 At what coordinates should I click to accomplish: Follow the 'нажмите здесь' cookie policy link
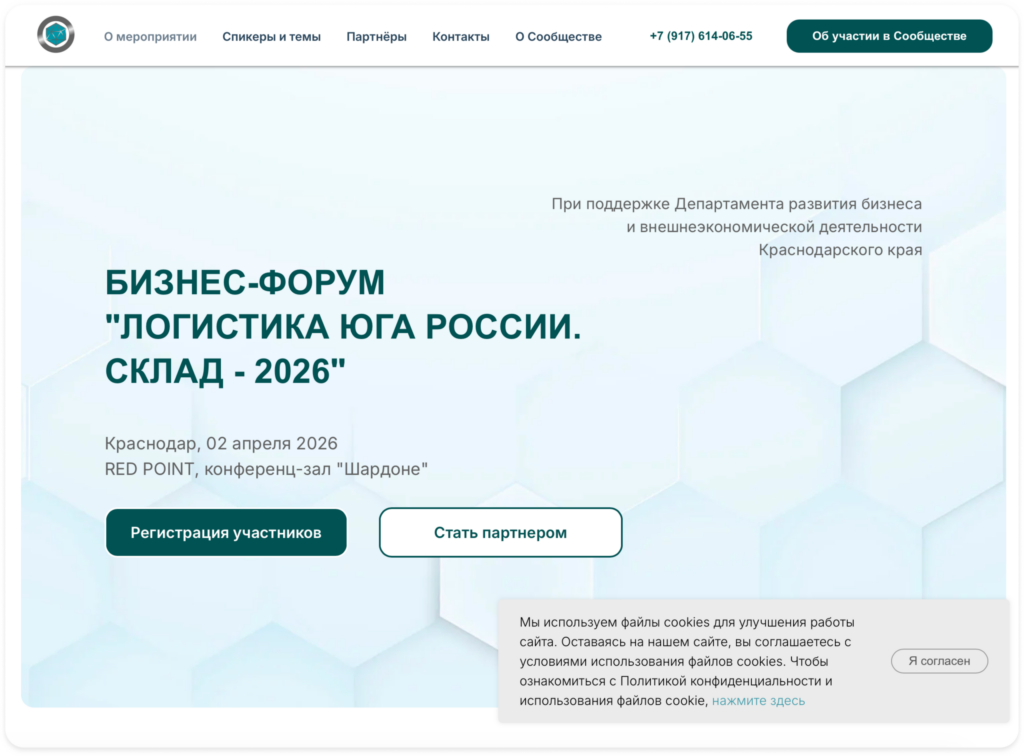pyautogui.click(x=758, y=701)
